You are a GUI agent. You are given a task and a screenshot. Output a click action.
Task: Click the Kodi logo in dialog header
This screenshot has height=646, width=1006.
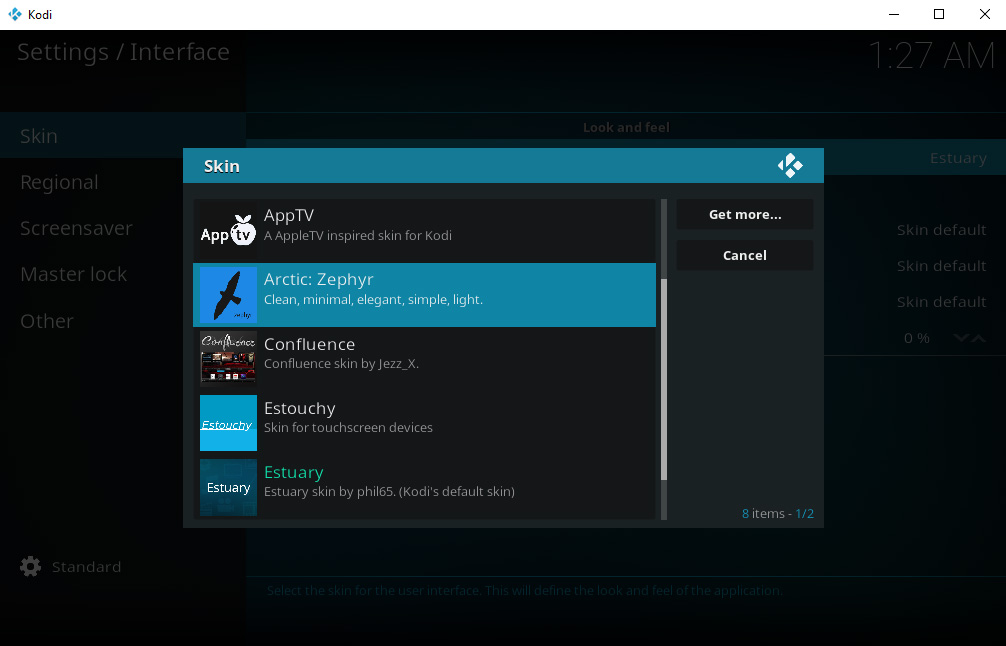(790, 166)
